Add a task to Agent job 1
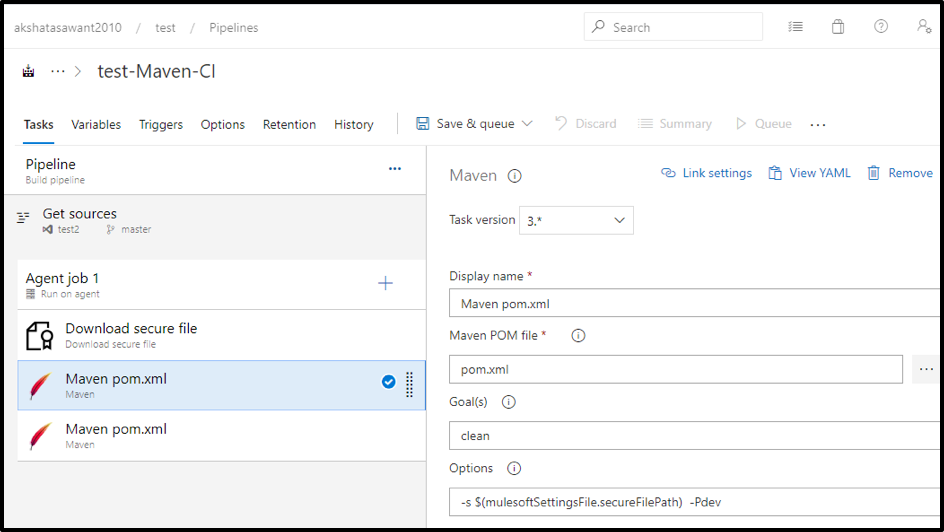 point(385,284)
